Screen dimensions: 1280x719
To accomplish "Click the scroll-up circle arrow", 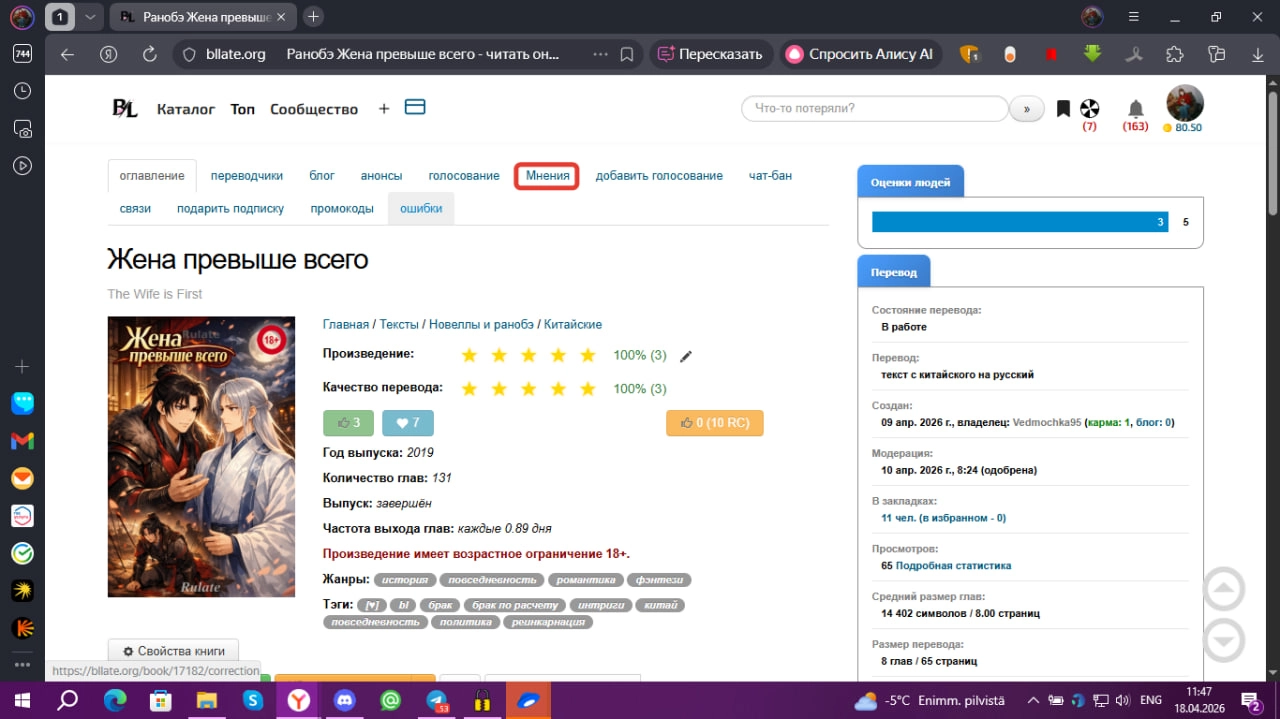I will 1224,589.
